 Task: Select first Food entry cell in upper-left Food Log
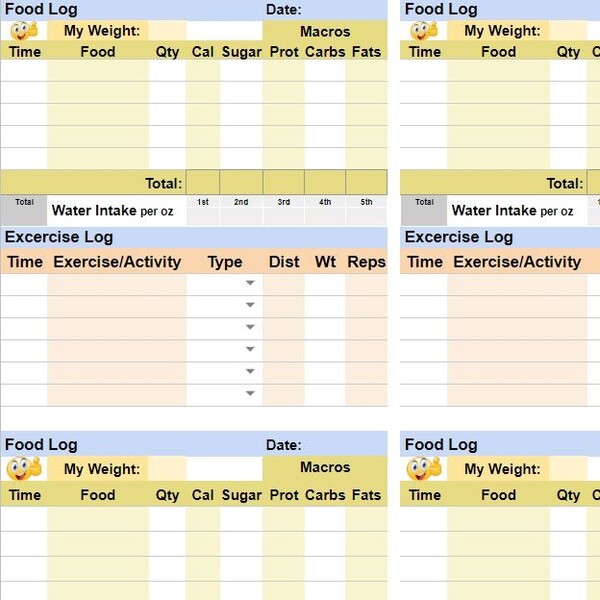98,71
